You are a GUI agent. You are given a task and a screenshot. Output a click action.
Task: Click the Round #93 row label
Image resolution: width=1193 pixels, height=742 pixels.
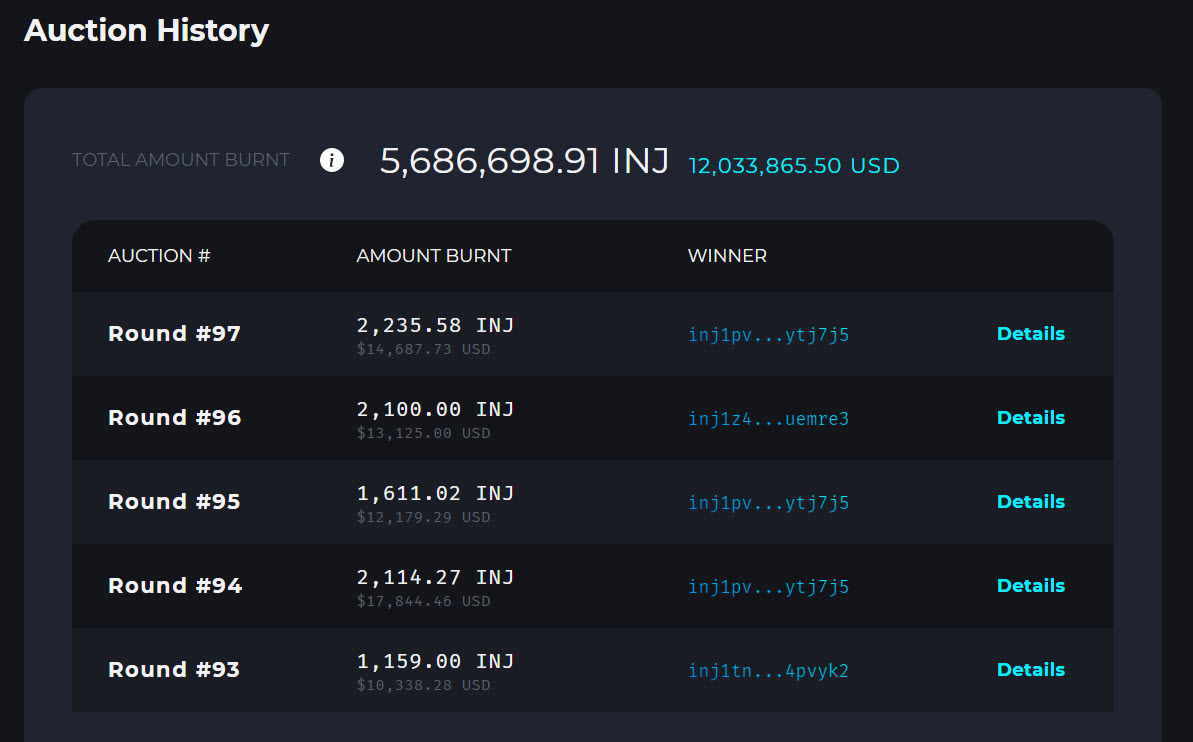tap(174, 670)
